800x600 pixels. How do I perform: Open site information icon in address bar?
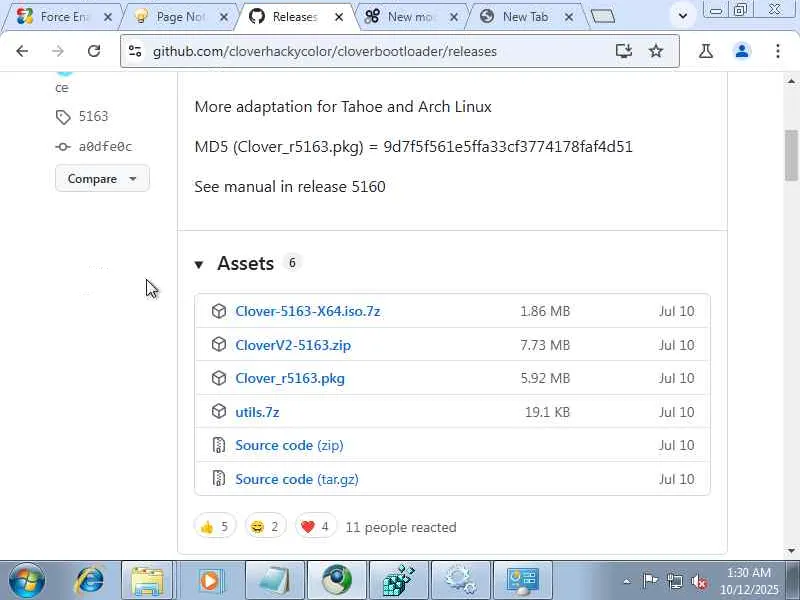click(x=135, y=51)
